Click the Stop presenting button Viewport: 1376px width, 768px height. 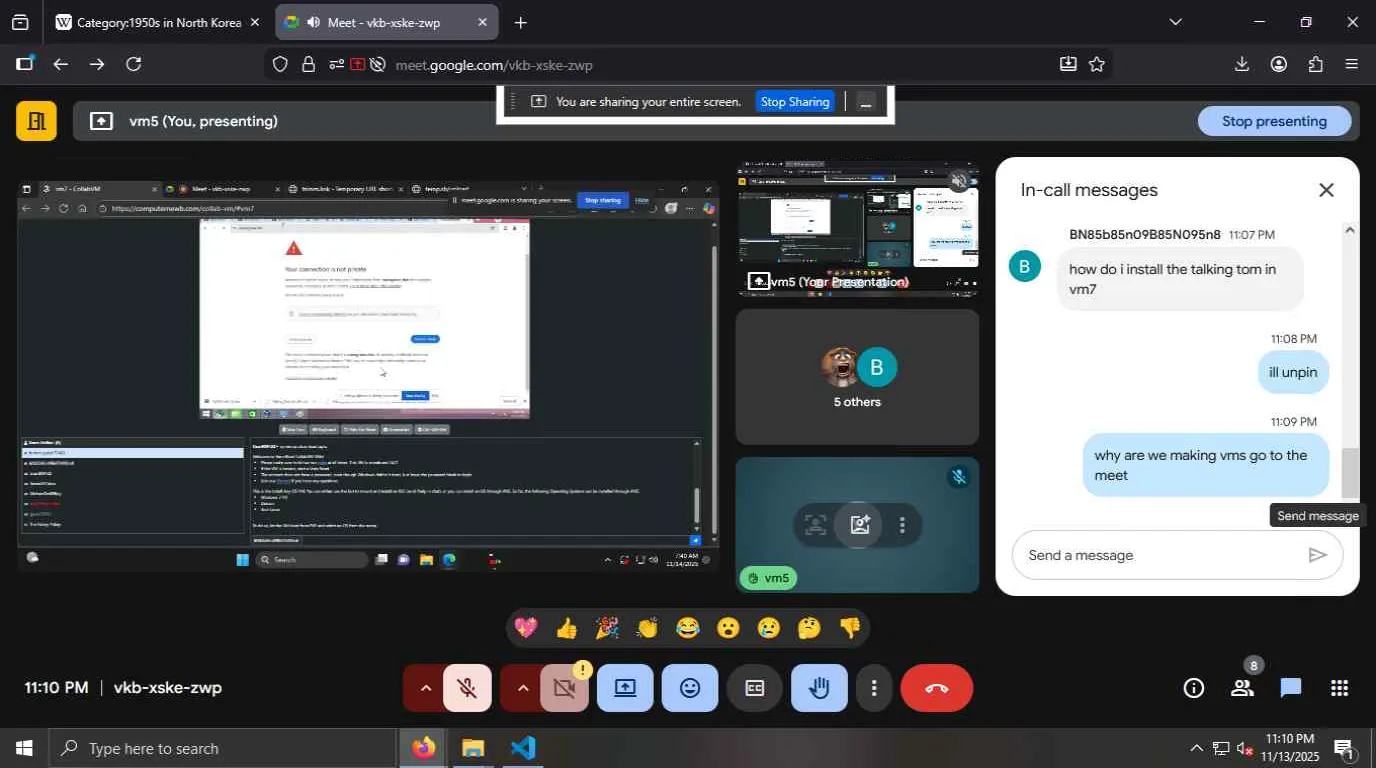(x=1274, y=121)
